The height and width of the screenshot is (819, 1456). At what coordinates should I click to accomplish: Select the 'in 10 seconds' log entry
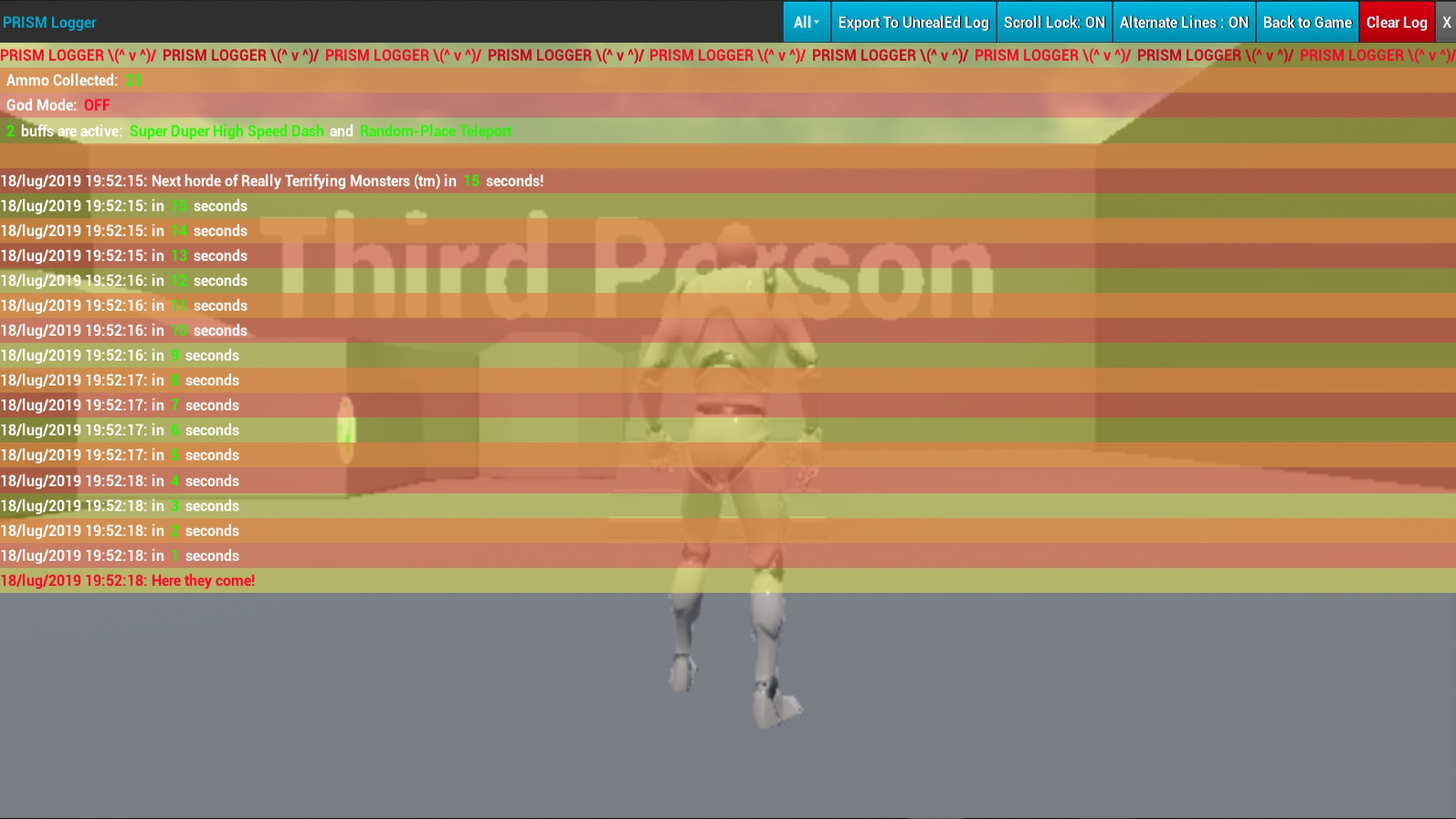point(124,331)
